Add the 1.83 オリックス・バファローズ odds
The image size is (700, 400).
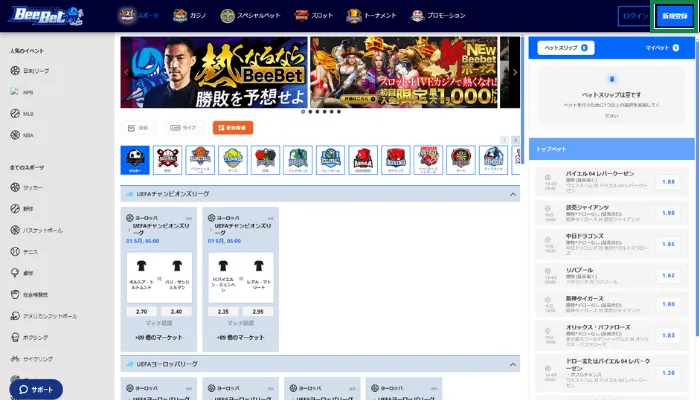(x=668, y=335)
